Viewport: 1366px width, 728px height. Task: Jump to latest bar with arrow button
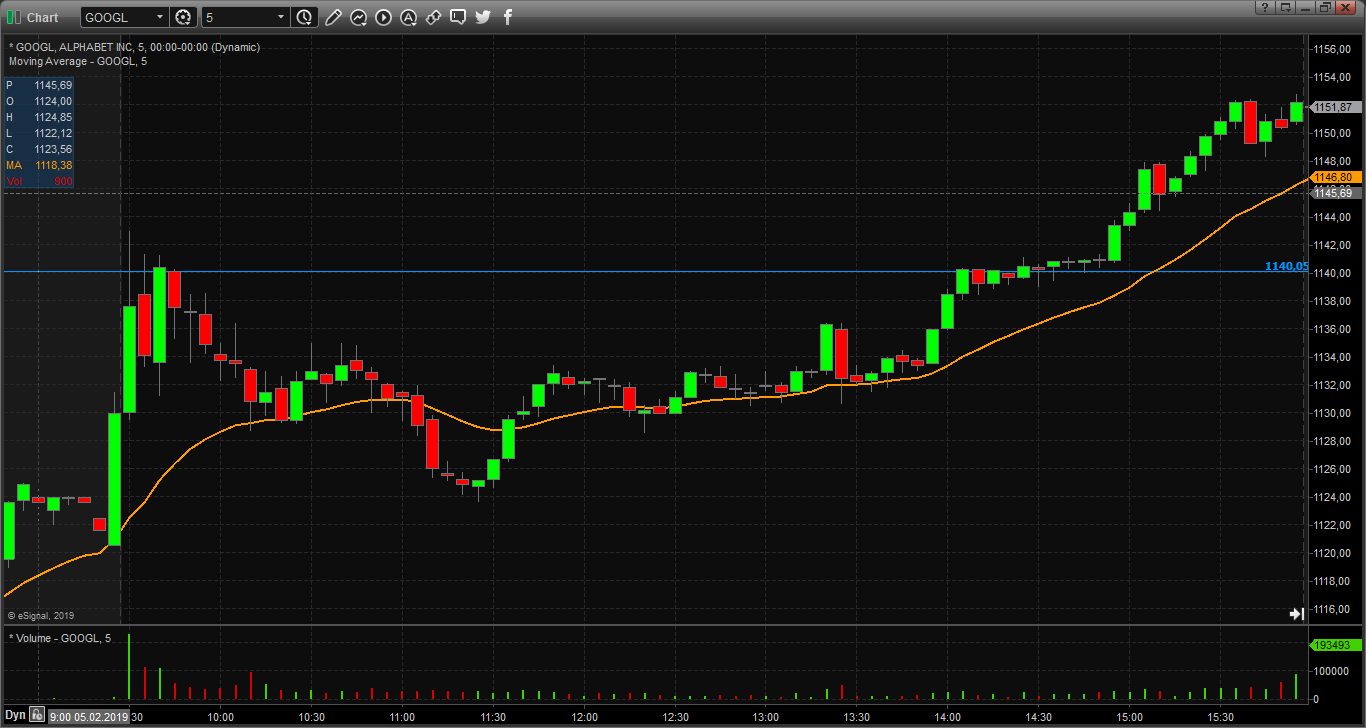1296,614
